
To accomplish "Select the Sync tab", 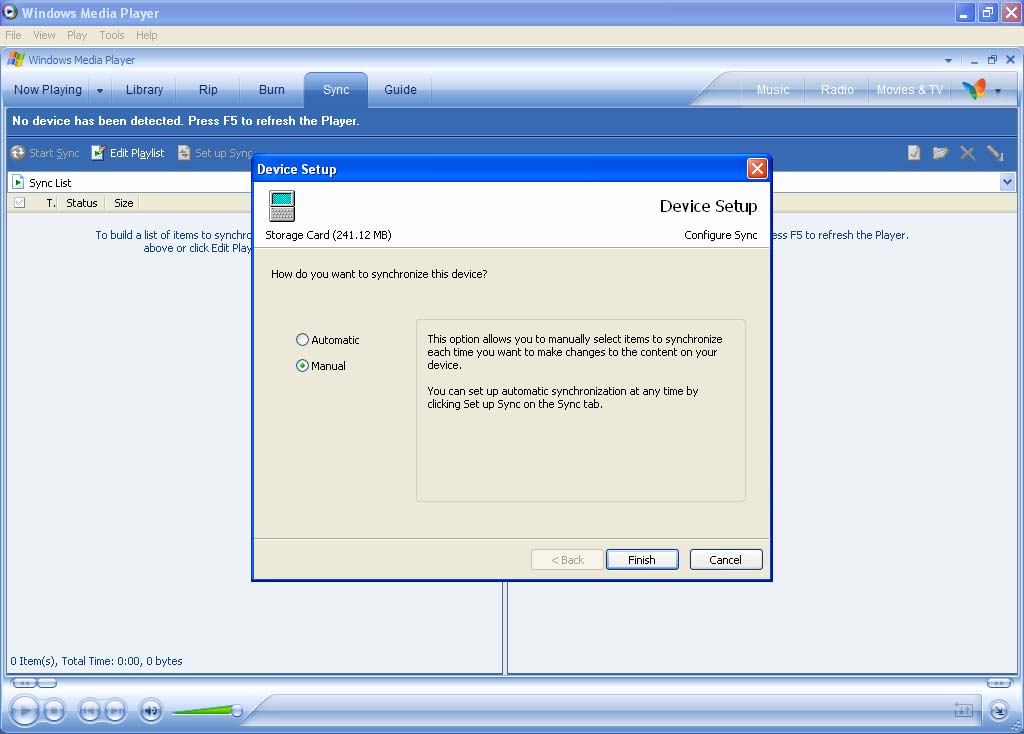I will [x=336, y=89].
